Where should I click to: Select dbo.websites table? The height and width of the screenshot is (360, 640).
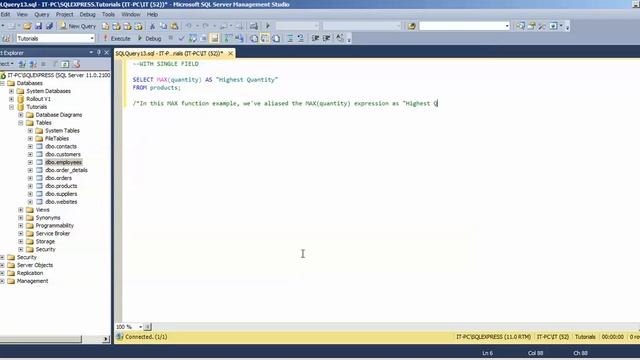(x=61, y=202)
